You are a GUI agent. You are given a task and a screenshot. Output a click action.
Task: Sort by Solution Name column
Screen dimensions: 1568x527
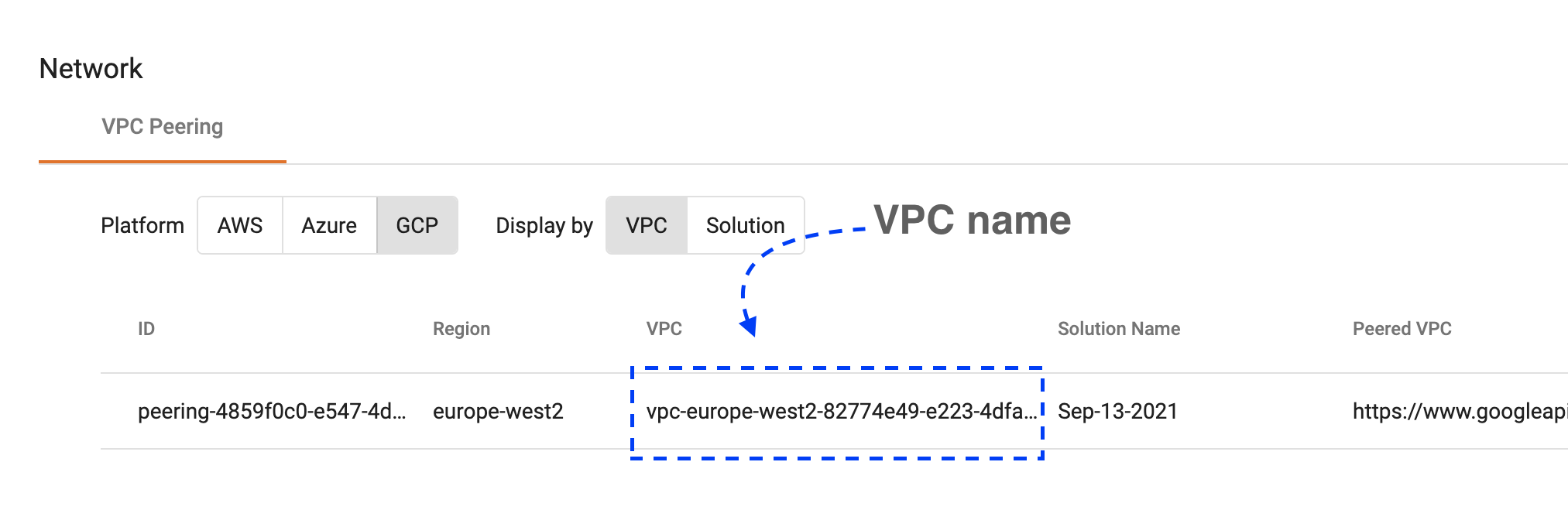pos(1119,328)
